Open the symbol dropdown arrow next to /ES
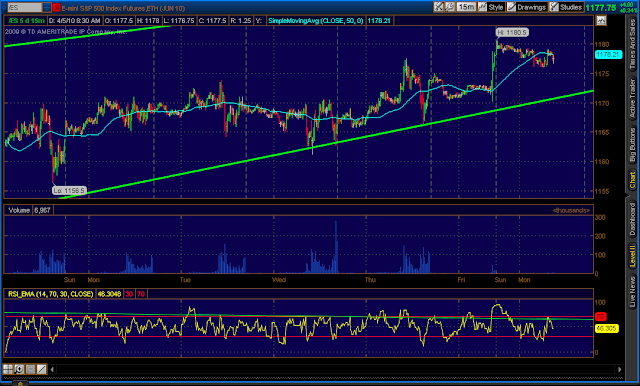Viewport: 640px width, 386px height. [47, 7]
